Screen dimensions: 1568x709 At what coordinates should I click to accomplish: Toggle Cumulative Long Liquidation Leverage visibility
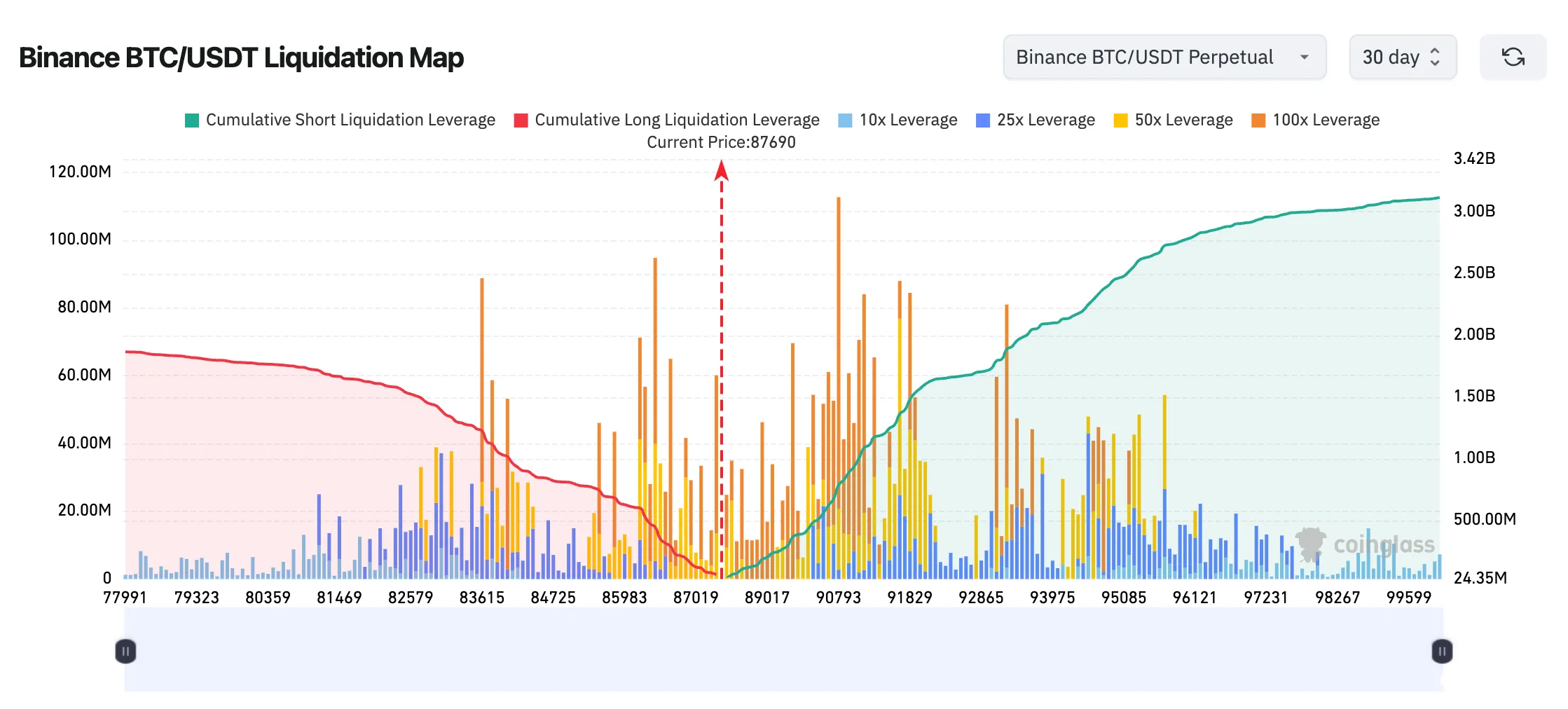coord(677,120)
